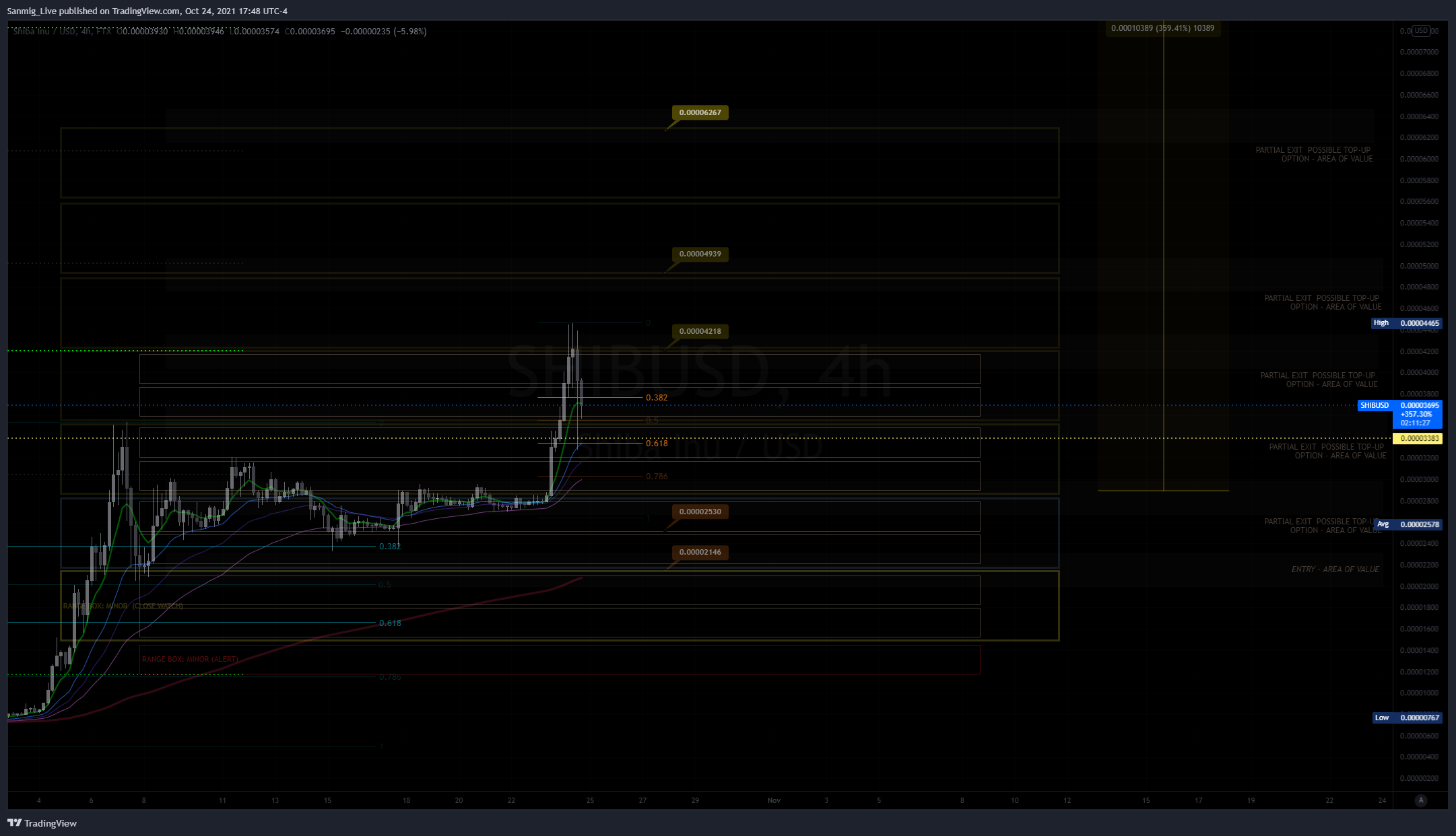
Task: Select the Low 0.00000767 price axis label
Action: pos(1407,718)
